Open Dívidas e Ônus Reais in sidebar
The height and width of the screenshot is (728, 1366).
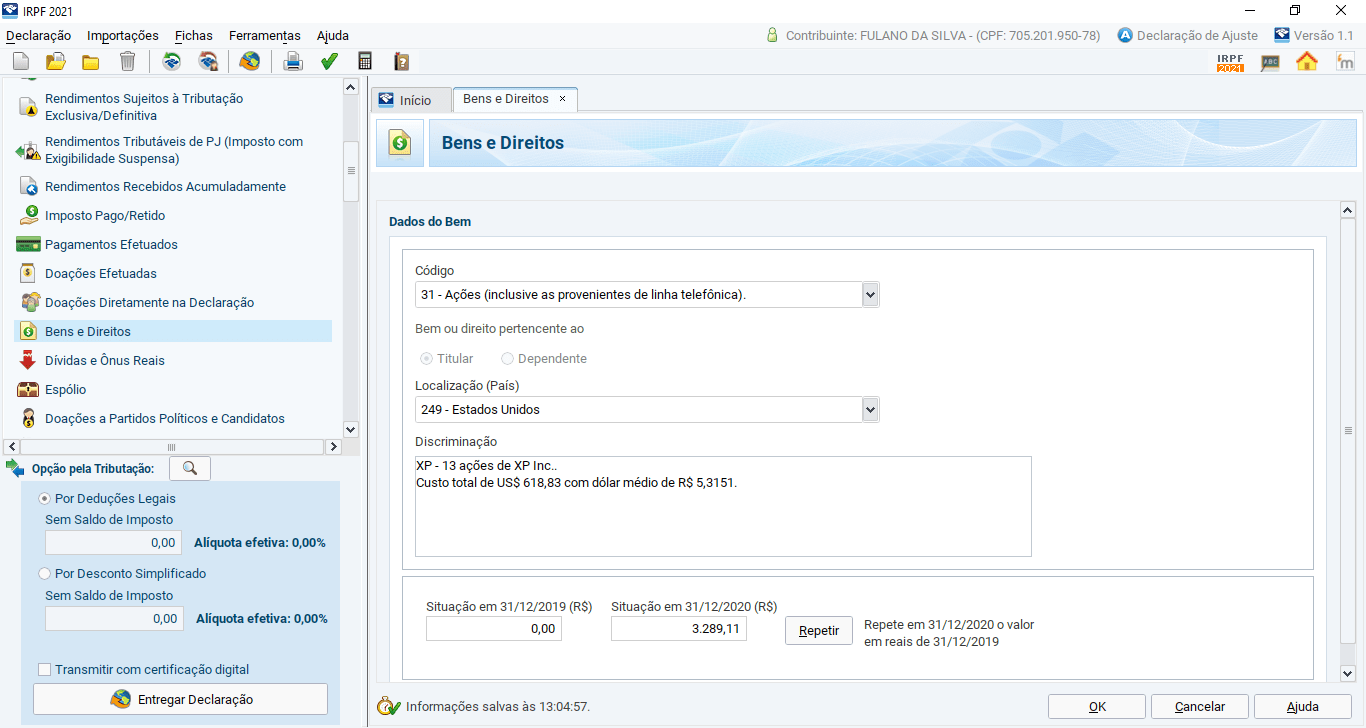click(104, 360)
